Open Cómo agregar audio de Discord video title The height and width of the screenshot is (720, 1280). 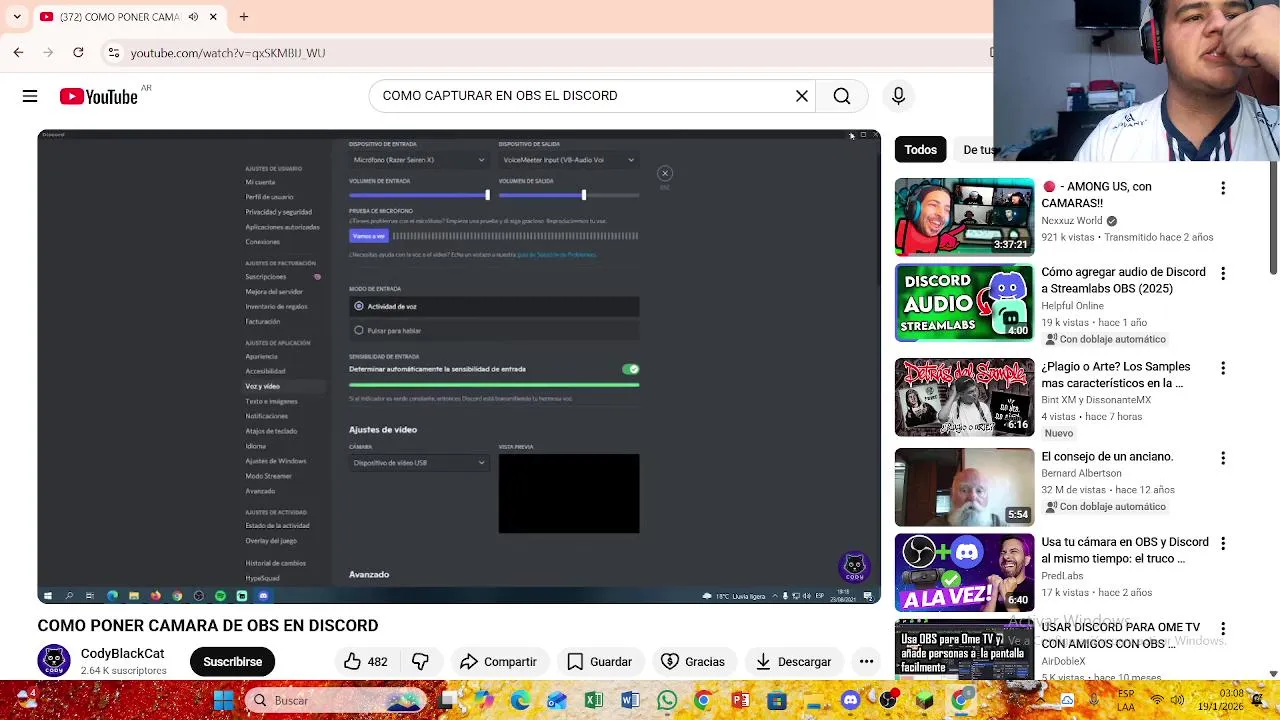[1123, 280]
